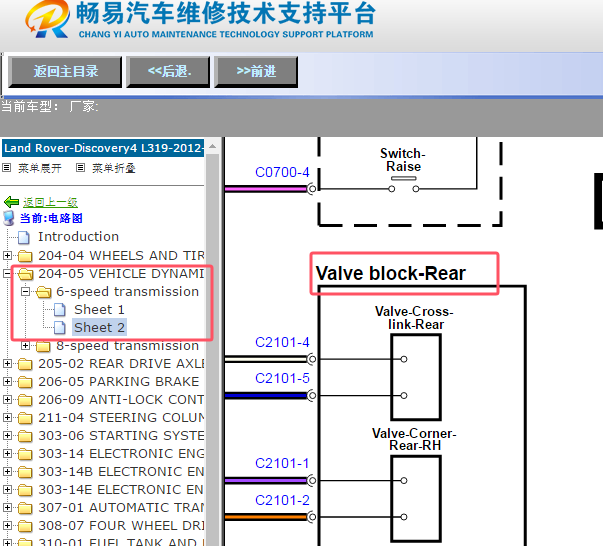Click 206-05 PARKING BRAKE folder icon
Viewport: 603px width, 546px height.
25,382
